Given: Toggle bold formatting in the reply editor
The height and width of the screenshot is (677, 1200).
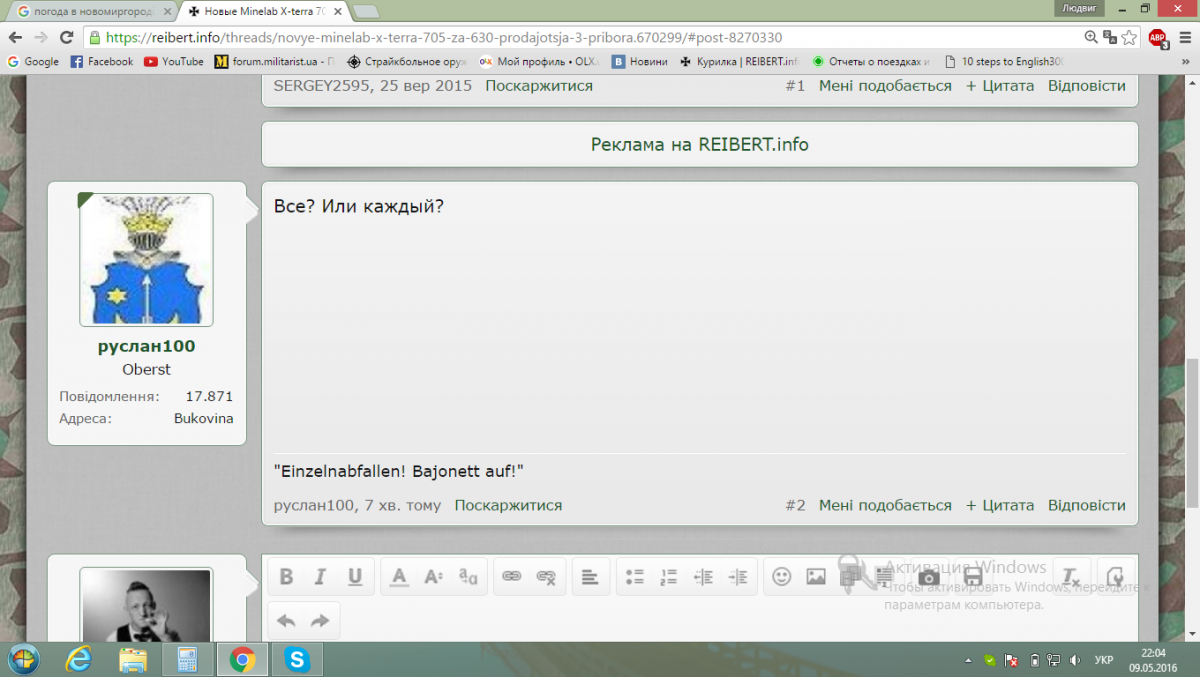Looking at the screenshot, I should click(x=286, y=577).
